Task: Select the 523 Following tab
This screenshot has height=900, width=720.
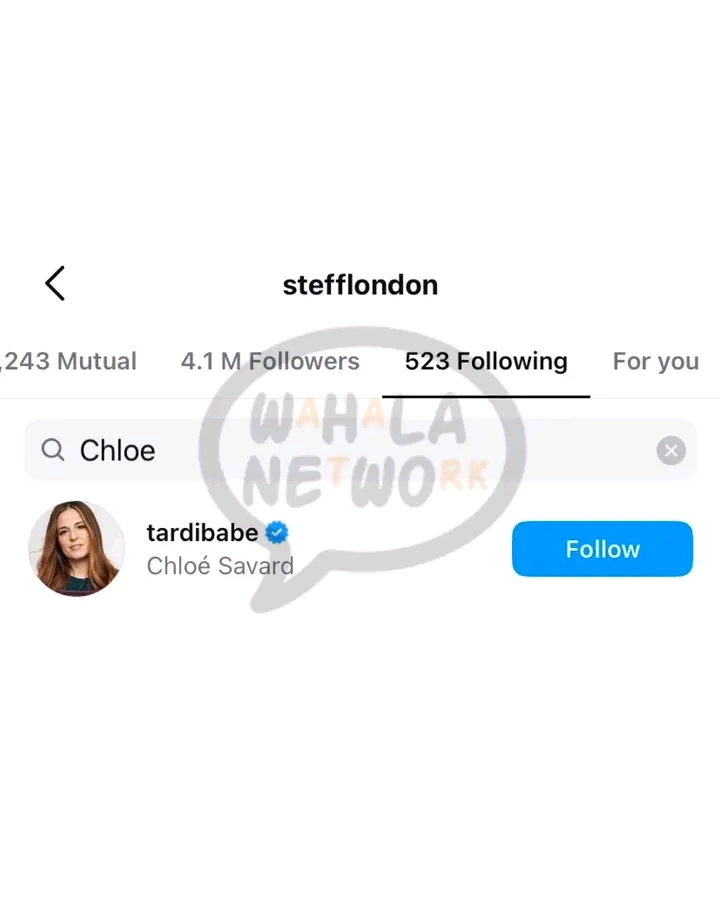Action: (486, 362)
